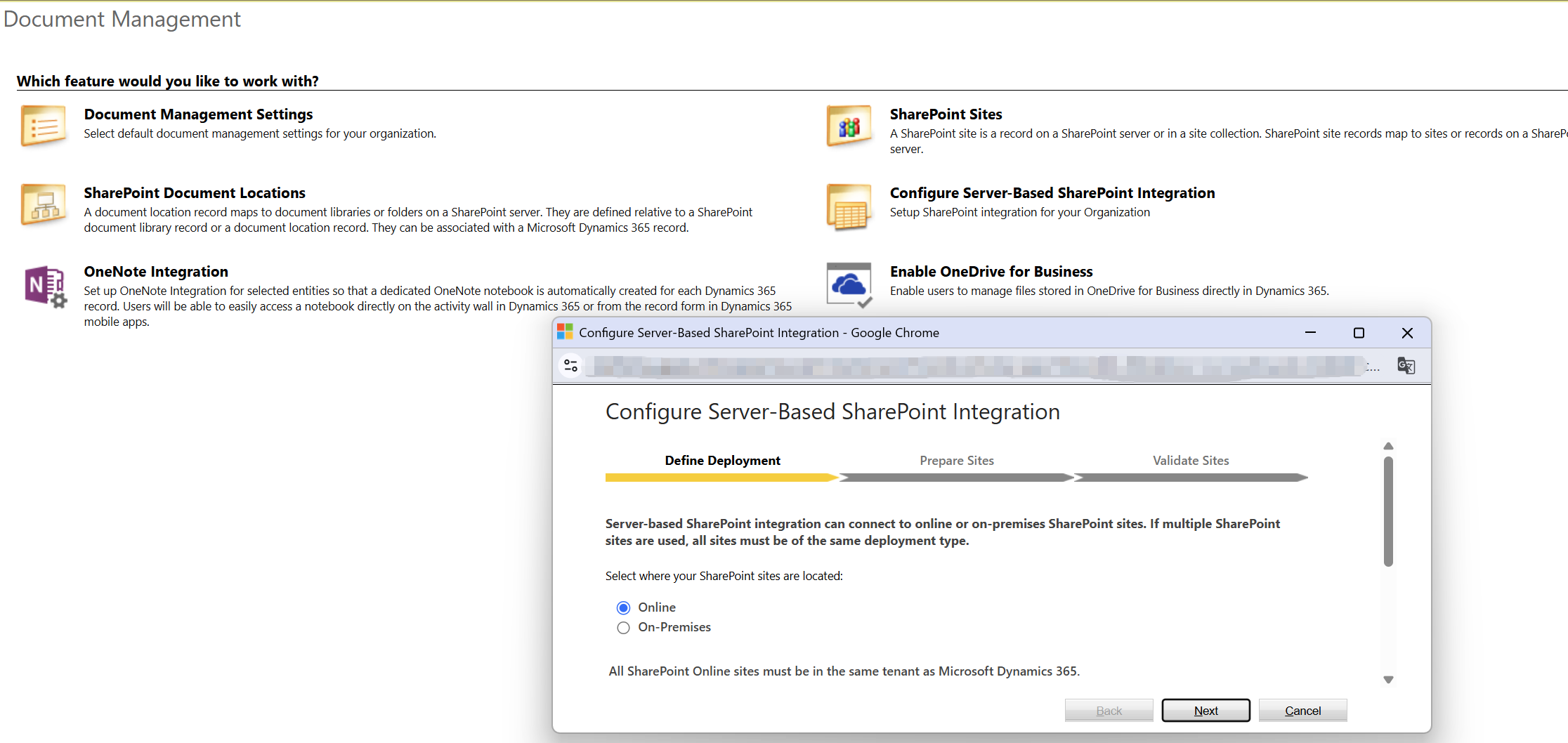
Task: Open SharePoint Document Locations link
Action: (195, 193)
